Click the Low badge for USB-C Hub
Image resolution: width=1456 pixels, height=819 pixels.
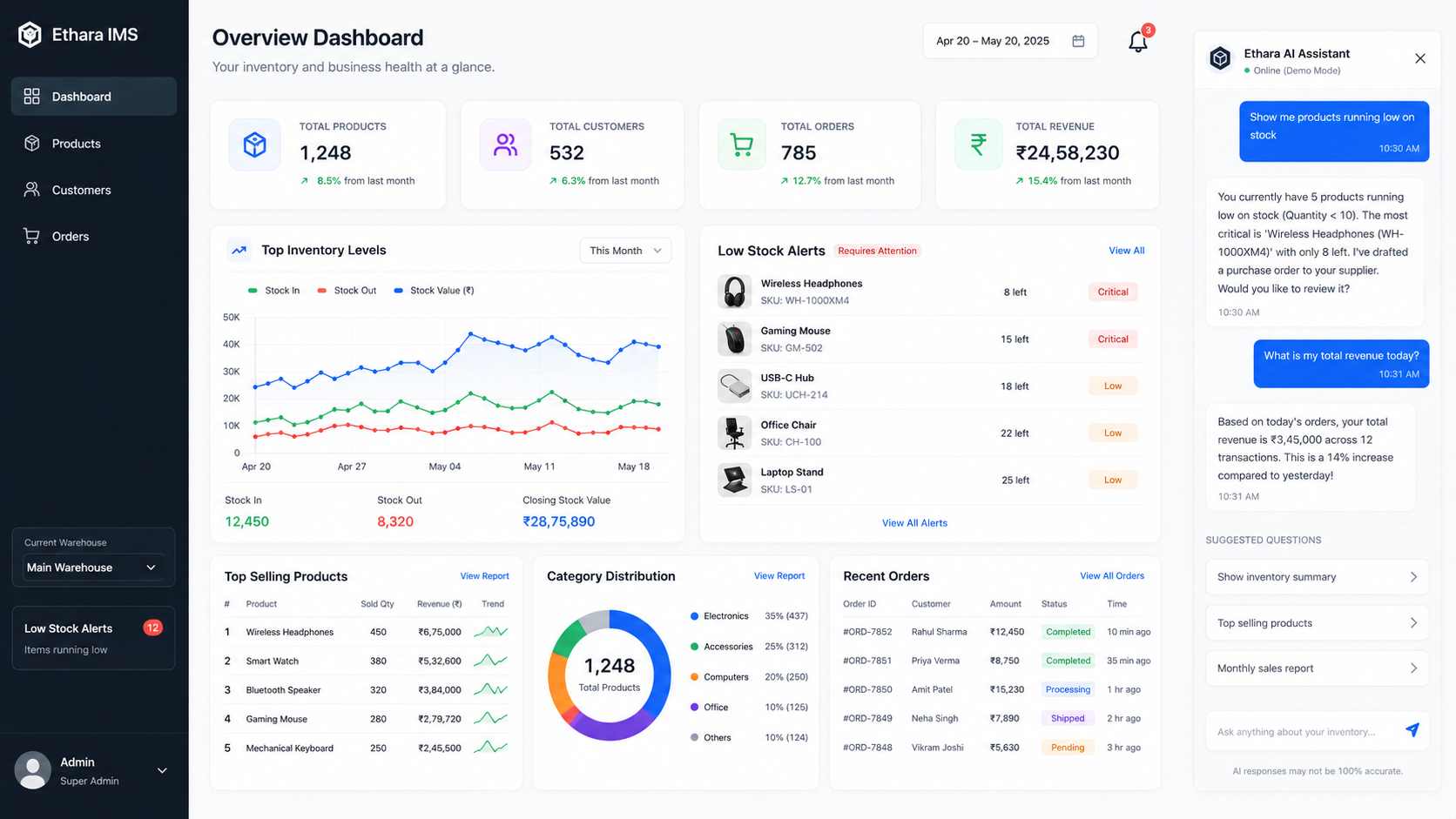1113,386
